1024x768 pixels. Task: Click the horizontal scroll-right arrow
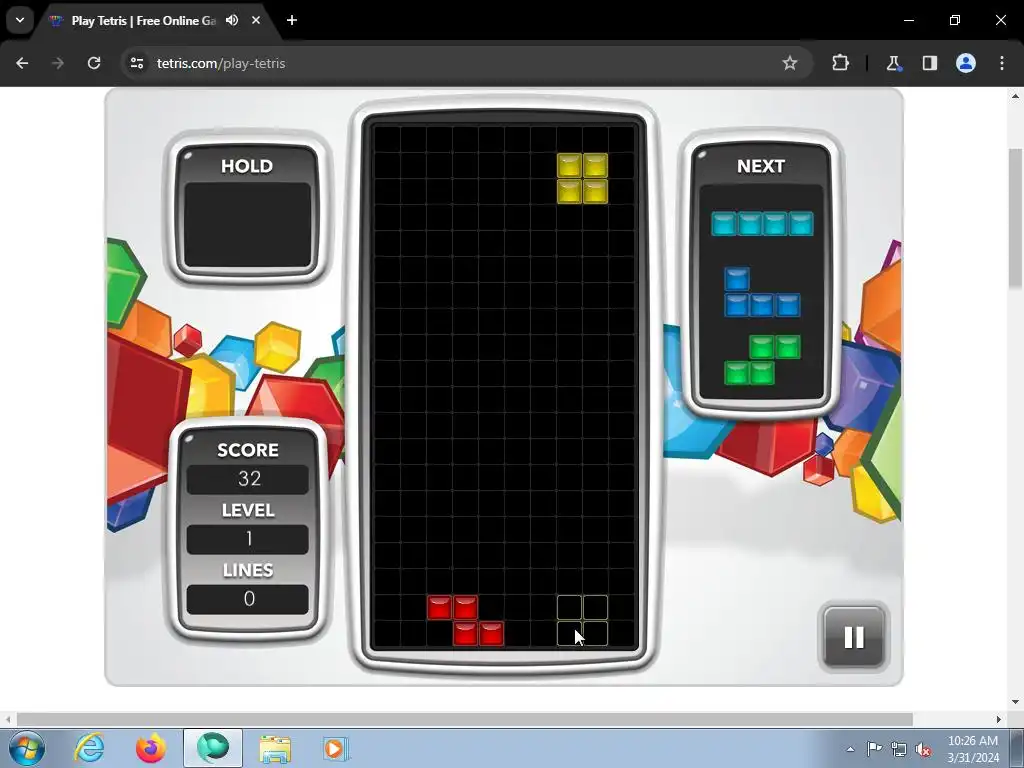click(999, 719)
